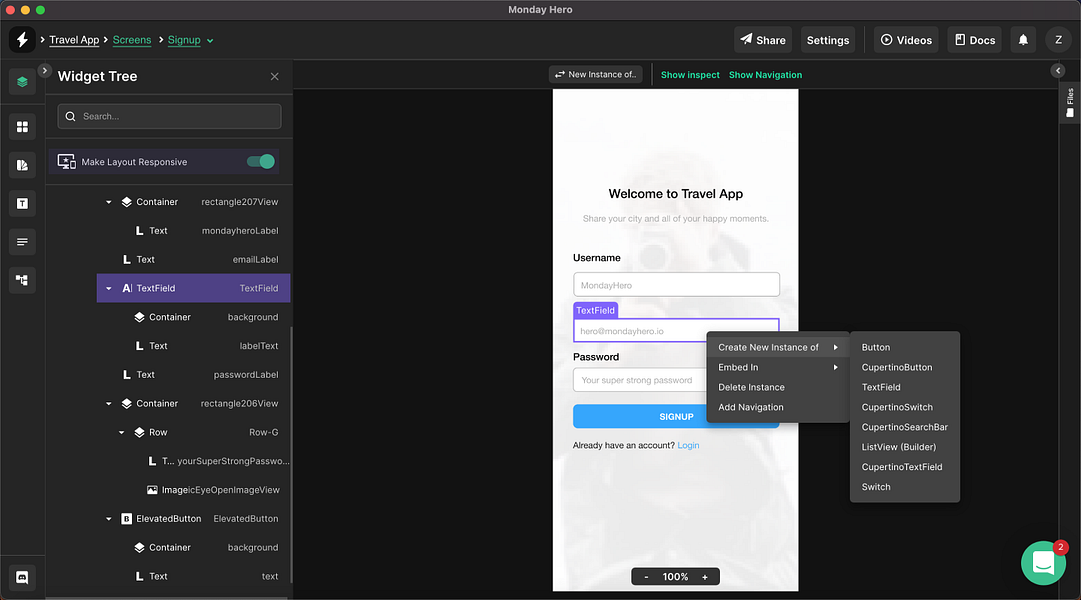1081x600 pixels.
Task: Open the Files side tab
Action: 1070,103
